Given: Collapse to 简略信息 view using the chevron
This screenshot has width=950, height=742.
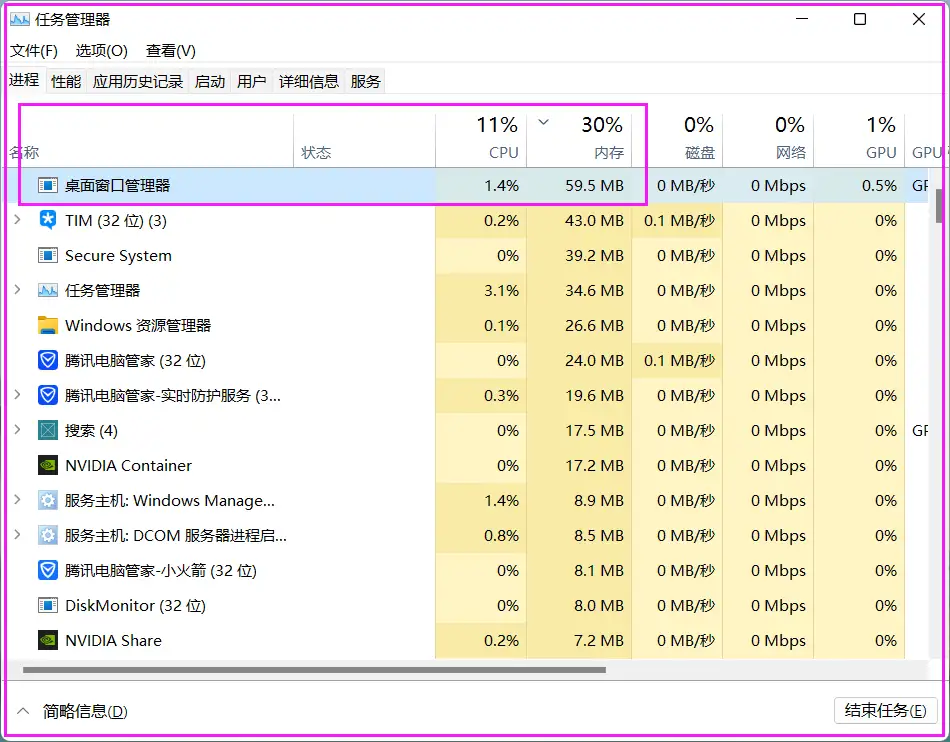Looking at the screenshot, I should (x=23, y=711).
